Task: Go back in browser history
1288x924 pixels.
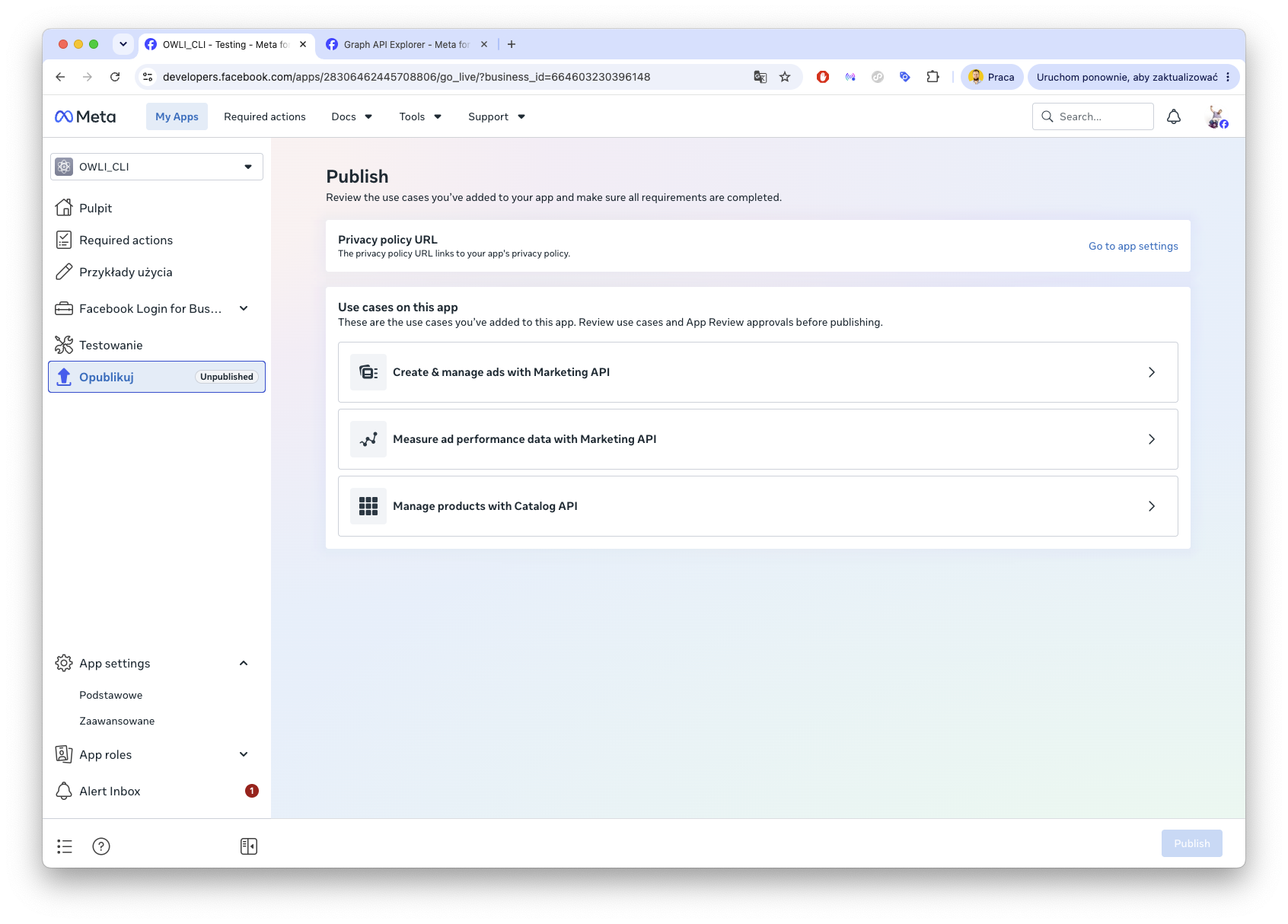Action: point(60,77)
